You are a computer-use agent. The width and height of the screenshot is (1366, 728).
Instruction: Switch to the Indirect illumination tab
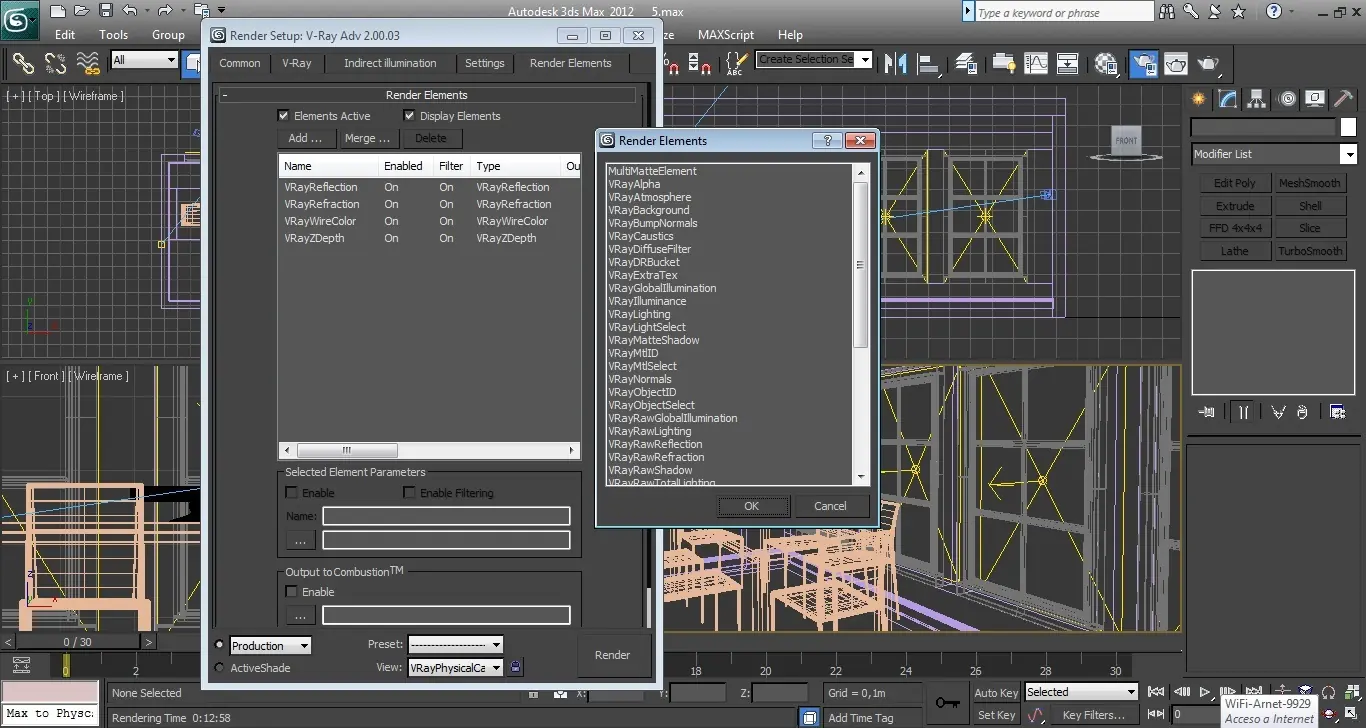click(390, 63)
